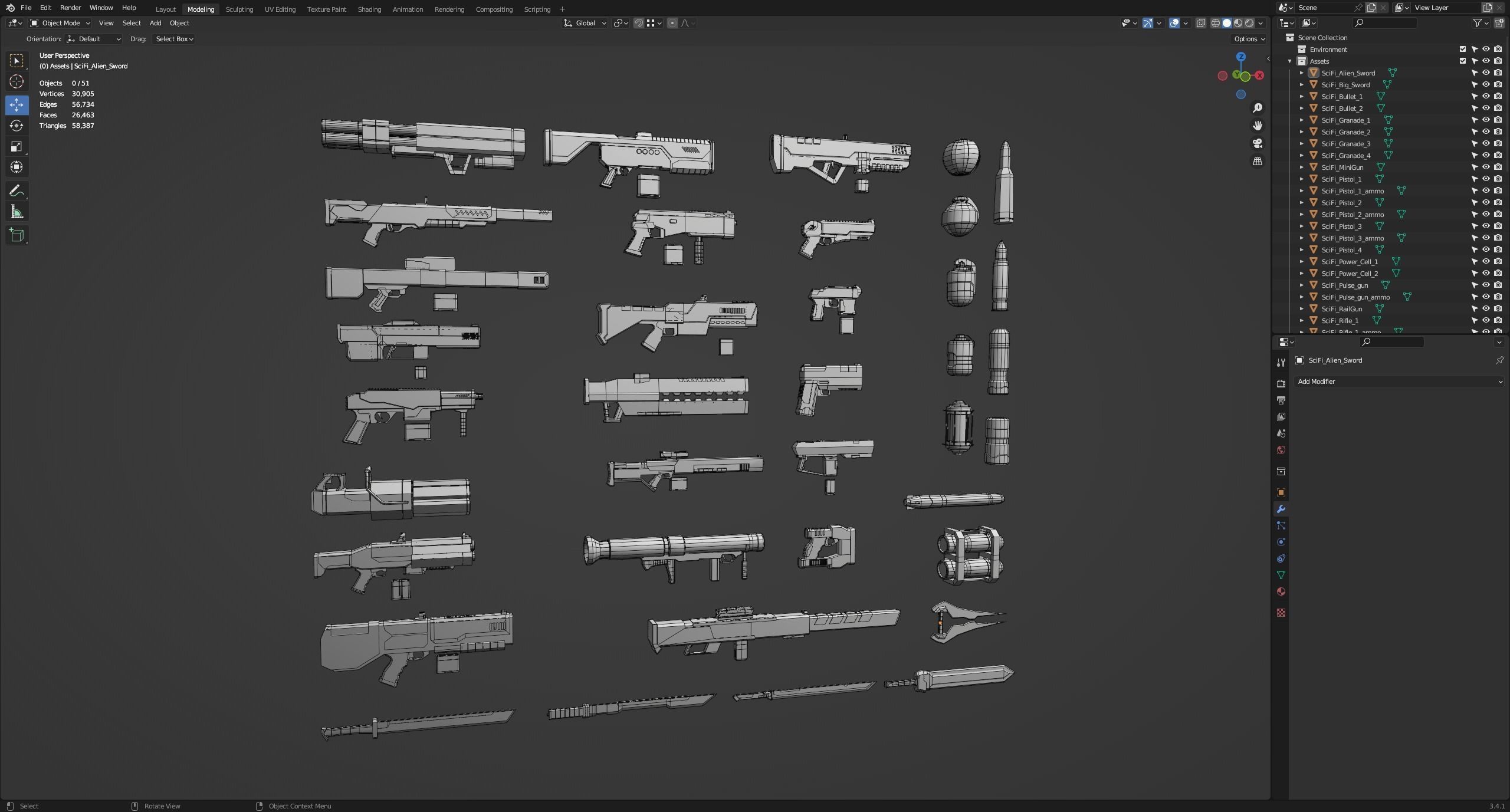
Task: Expand the SciFi_Alien_Sword tree item
Action: click(x=1302, y=73)
